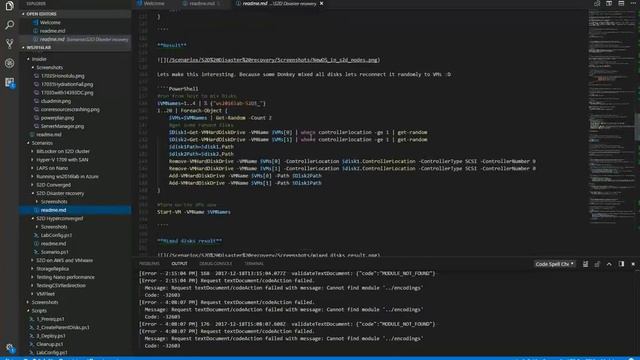Collapse the Scripts folder

coord(39,311)
